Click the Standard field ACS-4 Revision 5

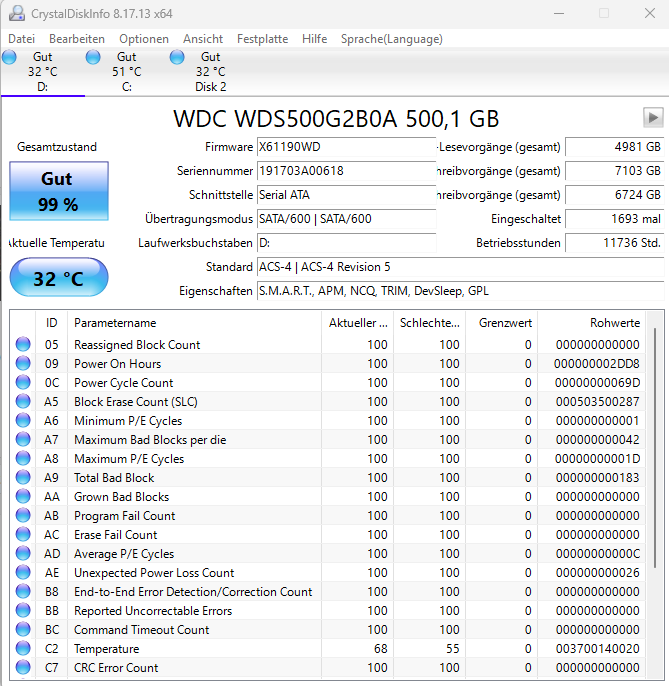pos(460,267)
